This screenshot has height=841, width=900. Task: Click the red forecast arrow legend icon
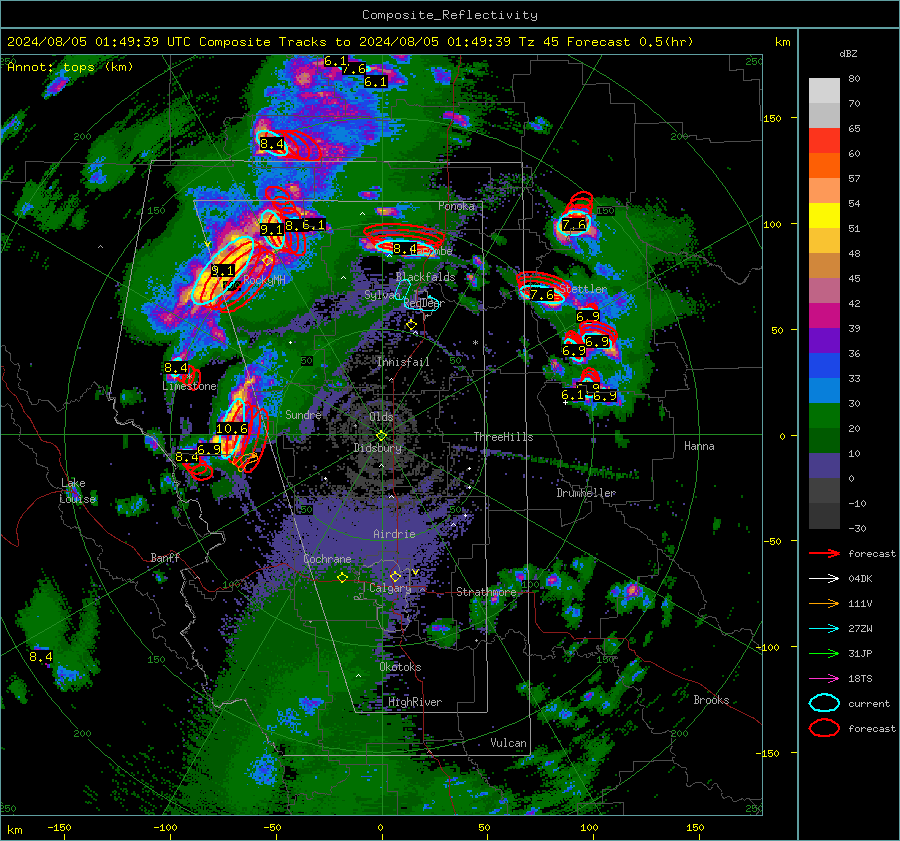(824, 553)
